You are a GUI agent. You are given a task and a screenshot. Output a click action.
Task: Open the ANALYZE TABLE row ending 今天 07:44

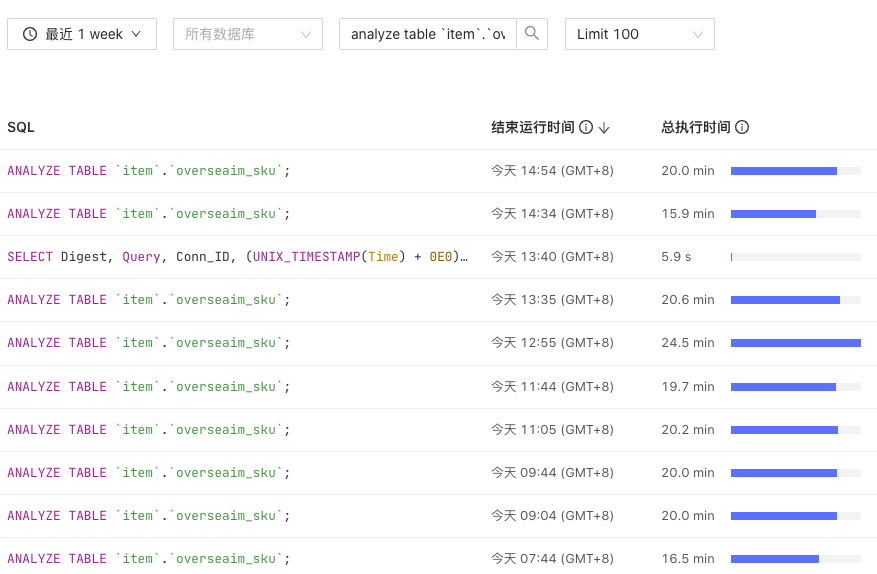pyautogui.click(x=438, y=558)
